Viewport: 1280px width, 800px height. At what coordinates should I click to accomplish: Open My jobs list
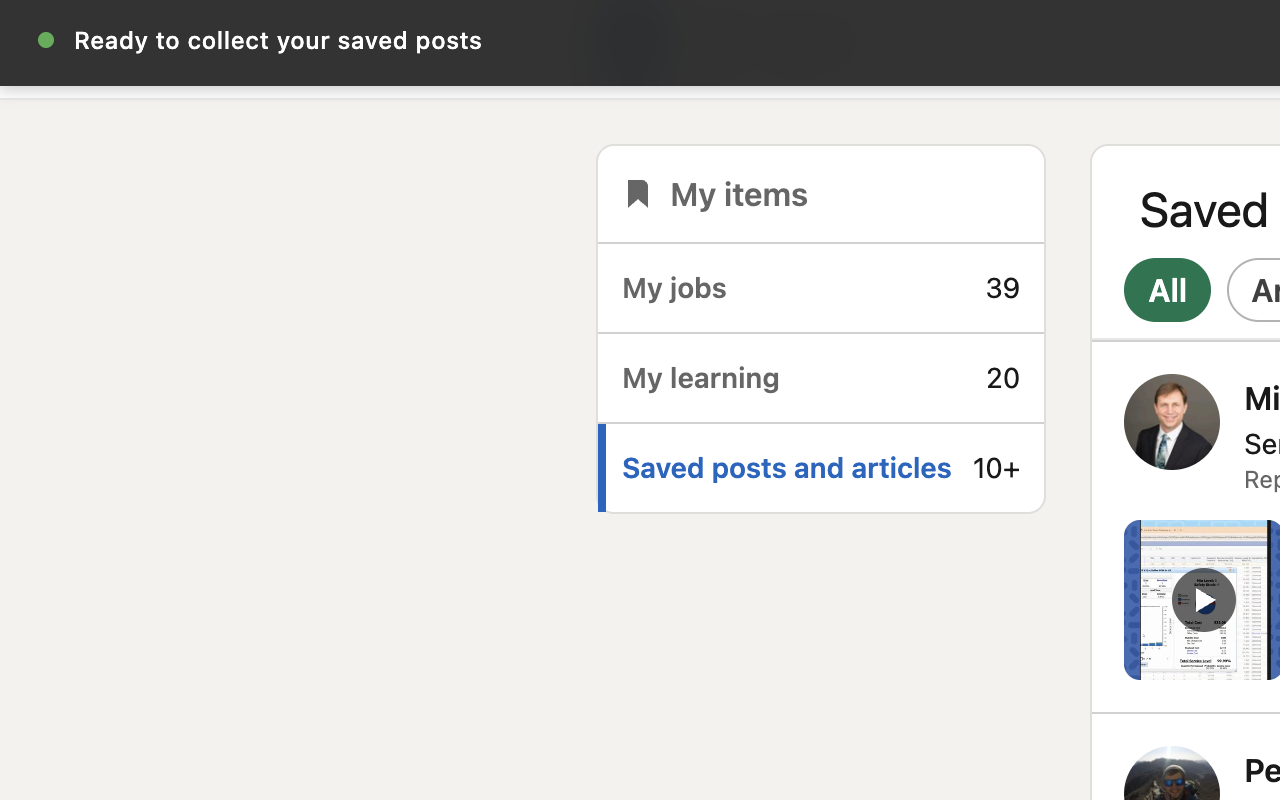click(x=821, y=288)
